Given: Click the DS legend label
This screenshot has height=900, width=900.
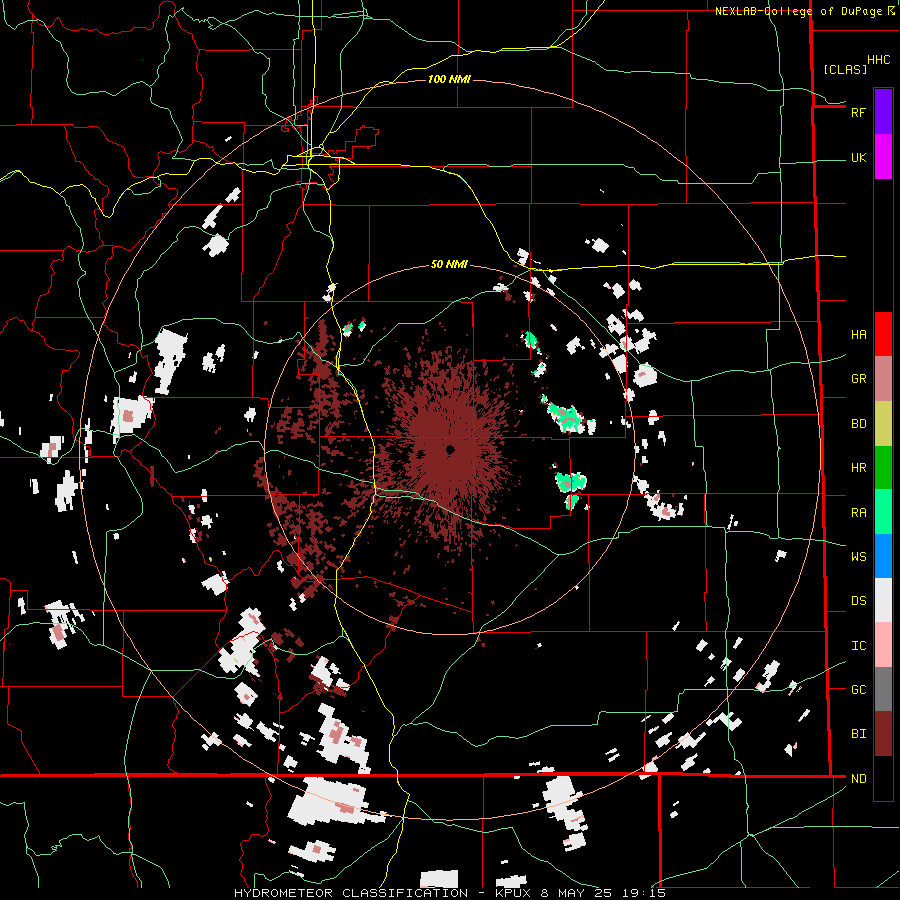Looking at the screenshot, I should 858,601.
